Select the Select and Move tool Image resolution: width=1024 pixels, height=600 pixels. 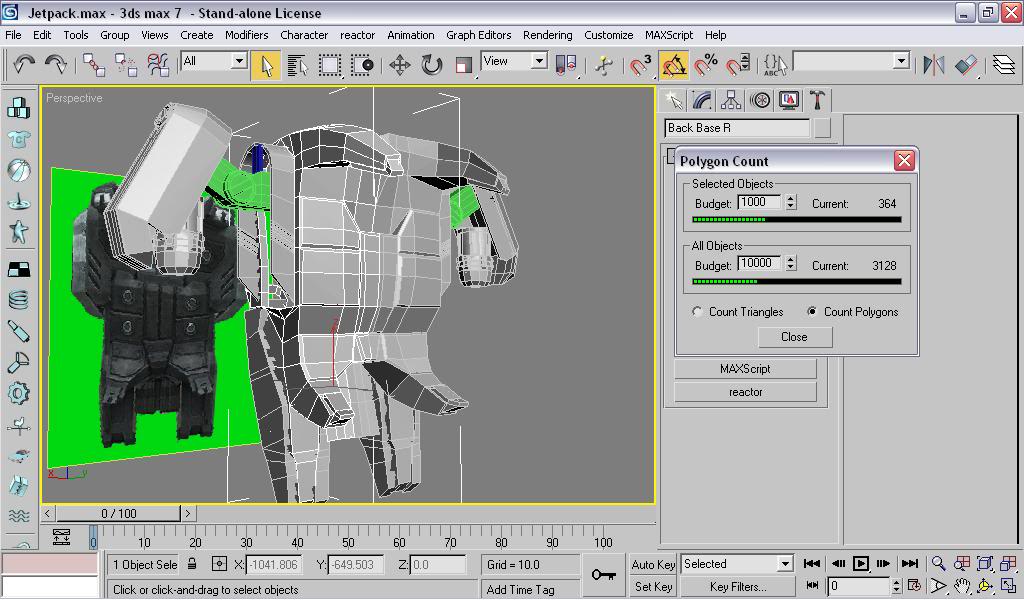[x=399, y=65]
